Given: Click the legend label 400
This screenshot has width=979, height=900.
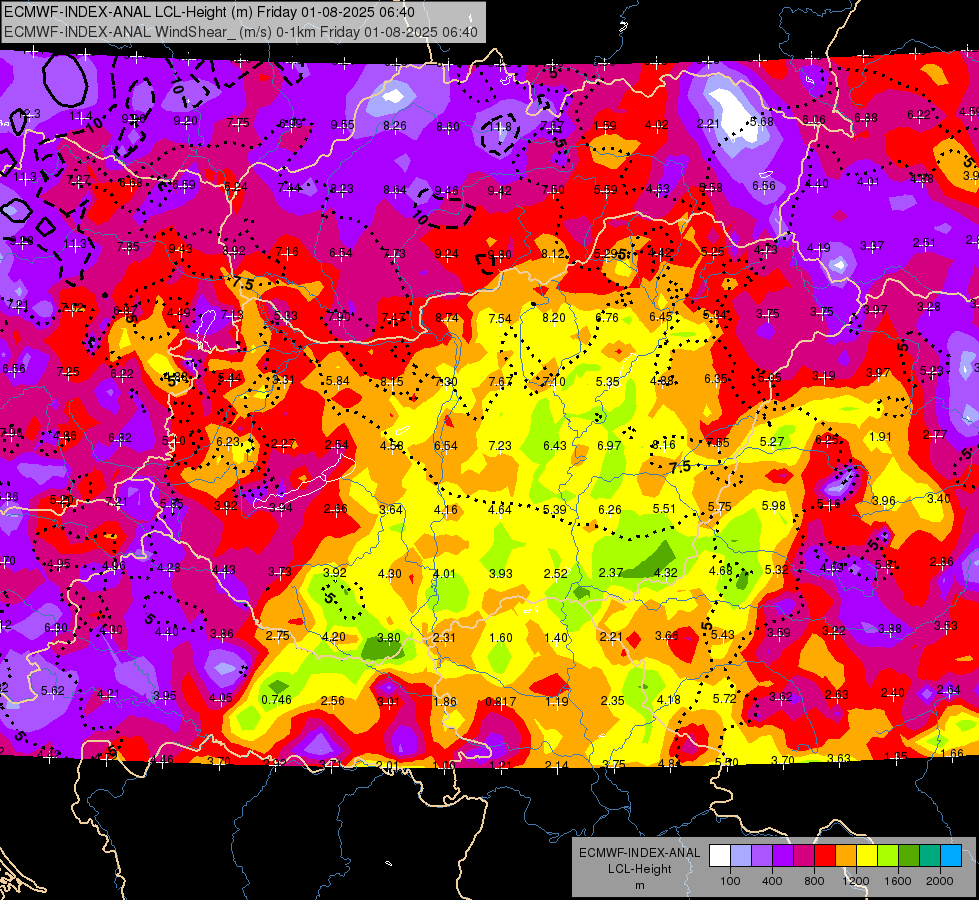Looking at the screenshot, I should click(x=772, y=881).
